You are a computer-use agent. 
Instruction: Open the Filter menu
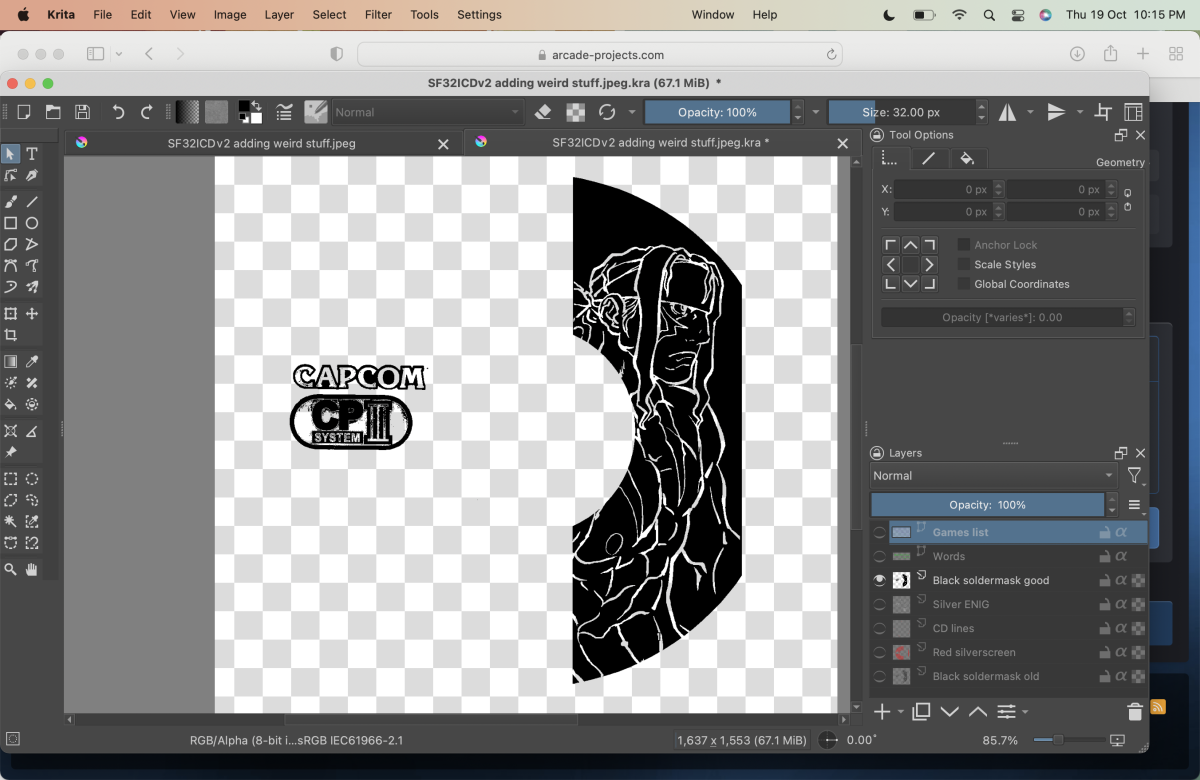click(378, 15)
